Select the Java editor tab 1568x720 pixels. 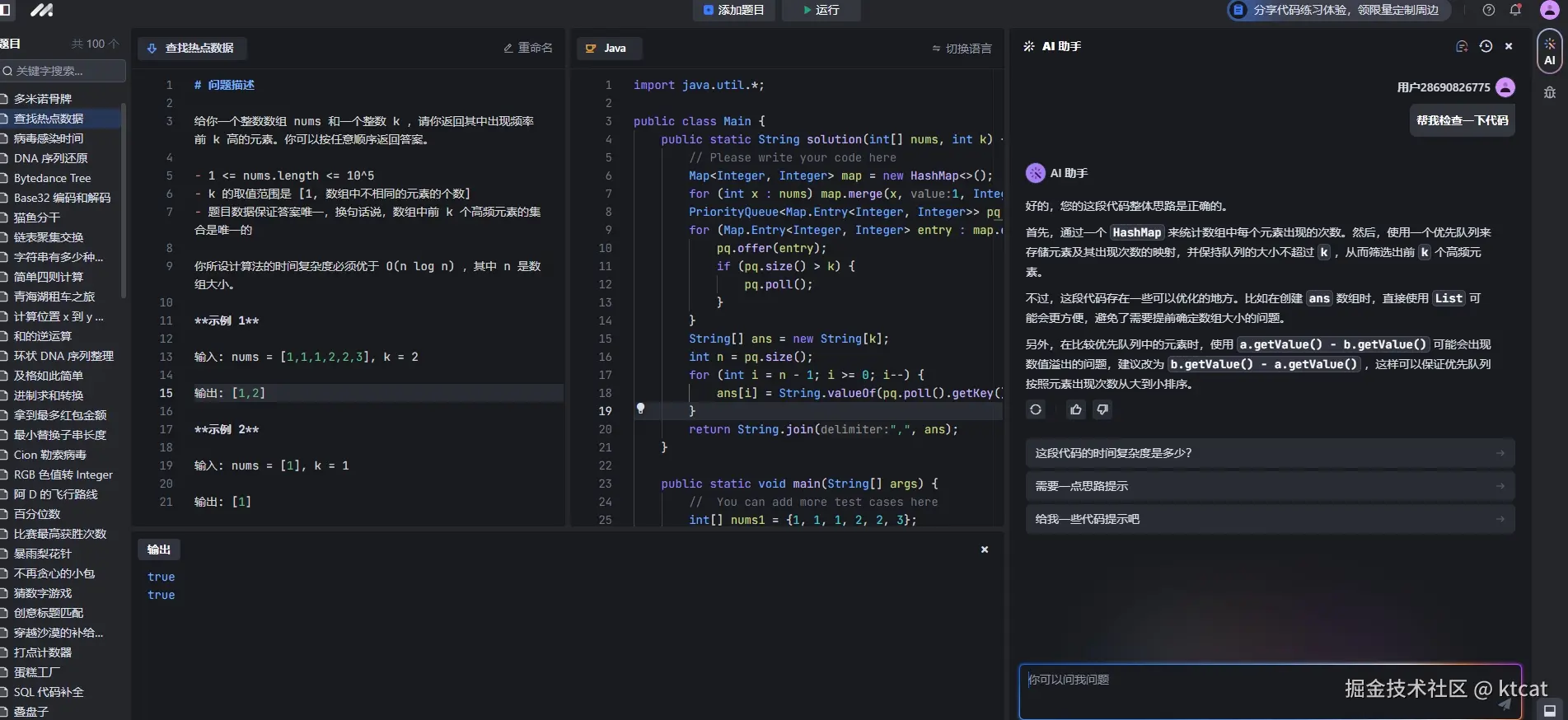tap(607, 49)
